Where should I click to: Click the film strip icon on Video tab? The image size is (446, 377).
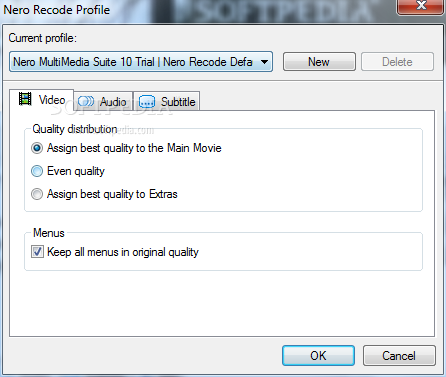(x=25, y=99)
